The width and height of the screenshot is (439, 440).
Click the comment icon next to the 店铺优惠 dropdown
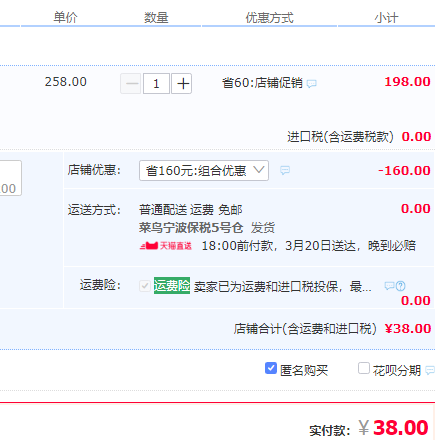click(x=285, y=171)
